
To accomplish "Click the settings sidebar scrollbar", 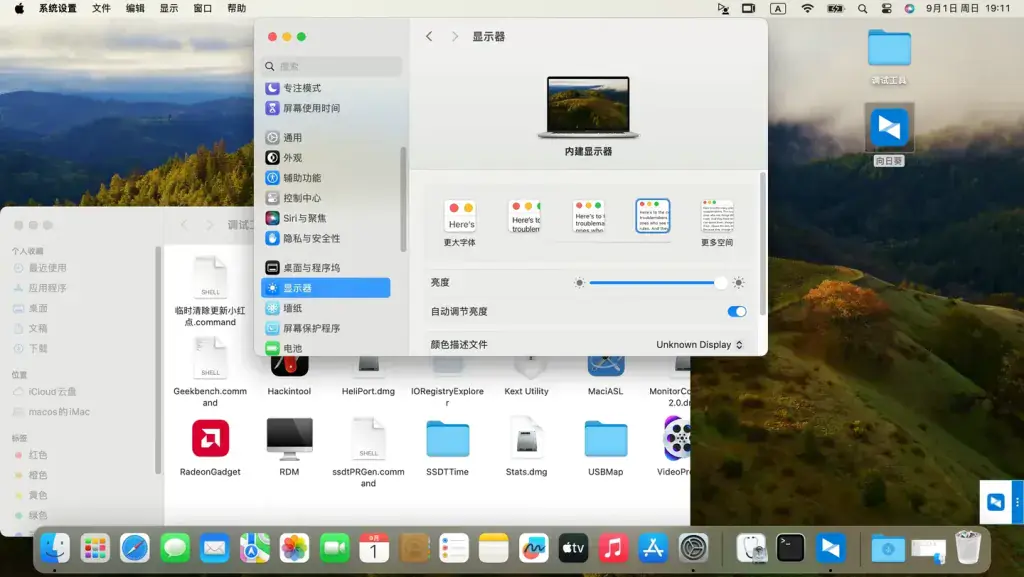I will pos(403,199).
